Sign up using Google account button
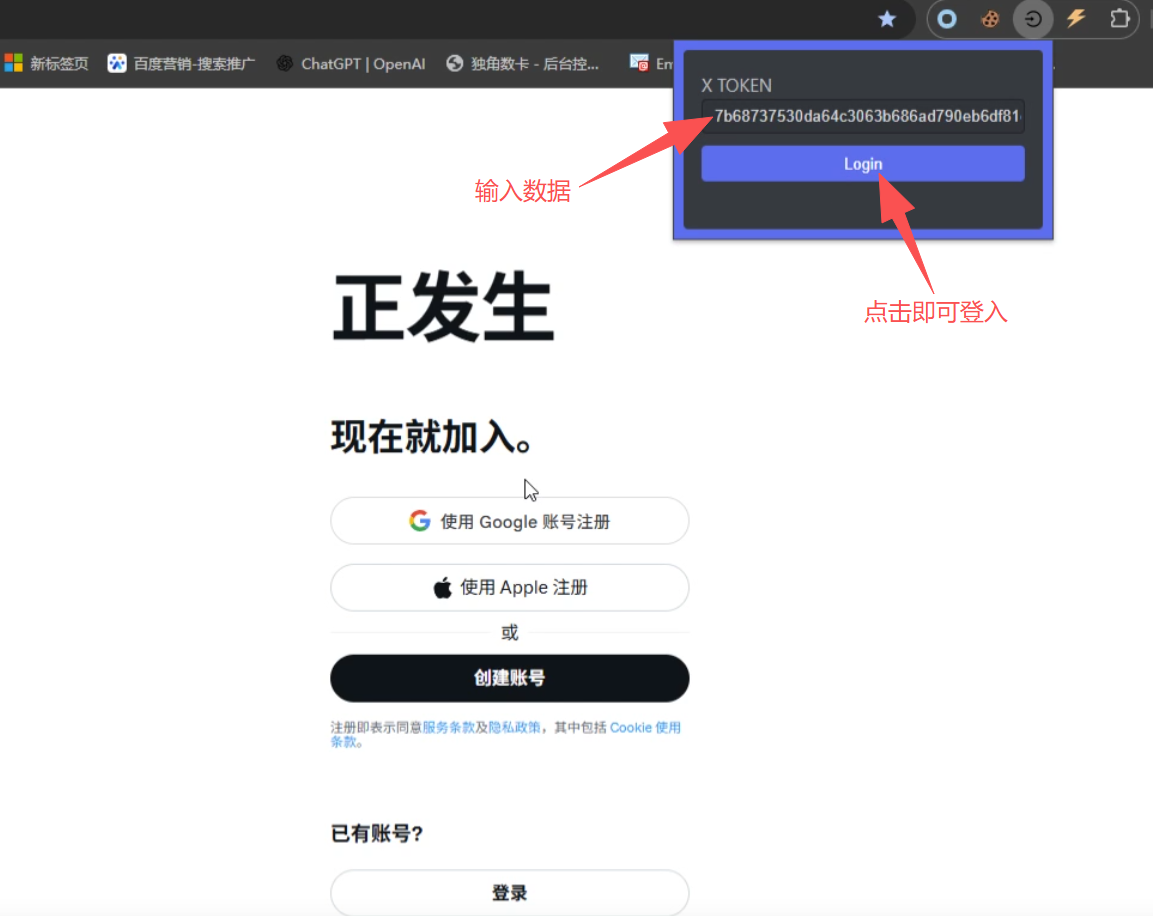The width and height of the screenshot is (1153, 916). click(x=510, y=521)
